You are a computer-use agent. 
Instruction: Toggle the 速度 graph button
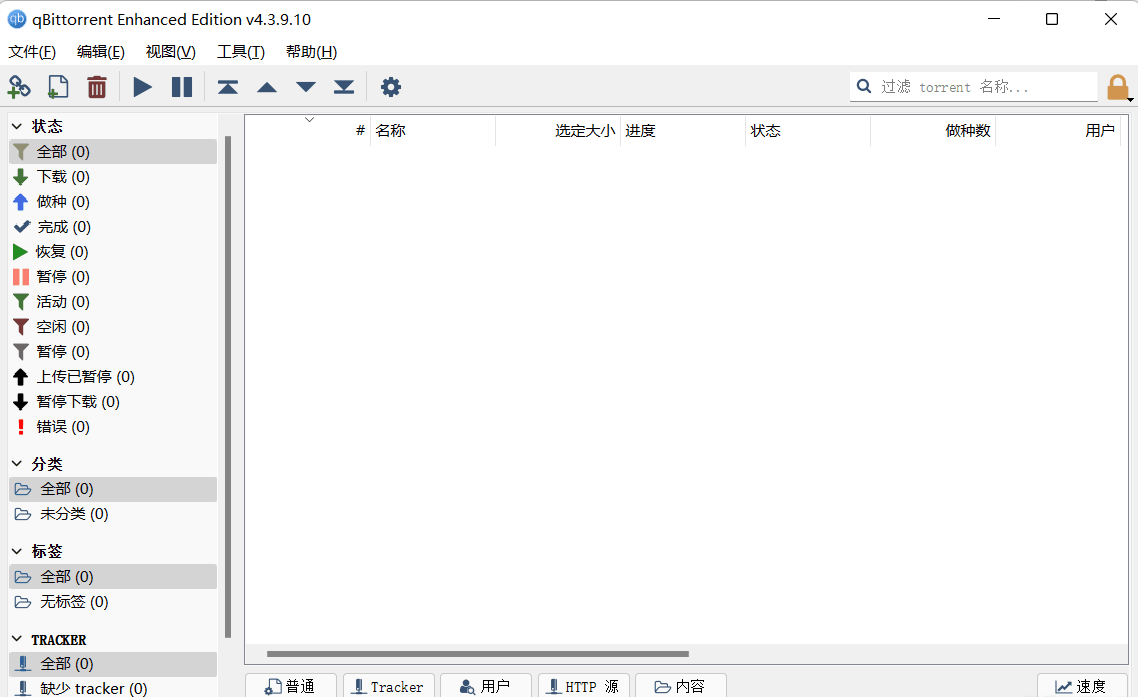1080,686
